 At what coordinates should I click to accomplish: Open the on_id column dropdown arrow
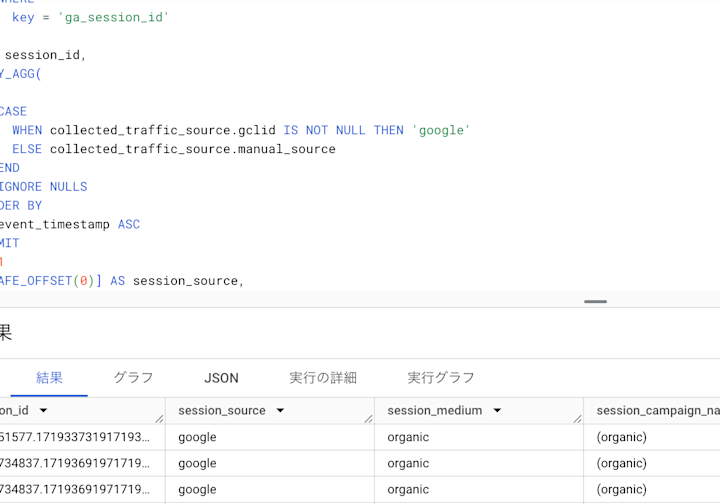point(43,410)
